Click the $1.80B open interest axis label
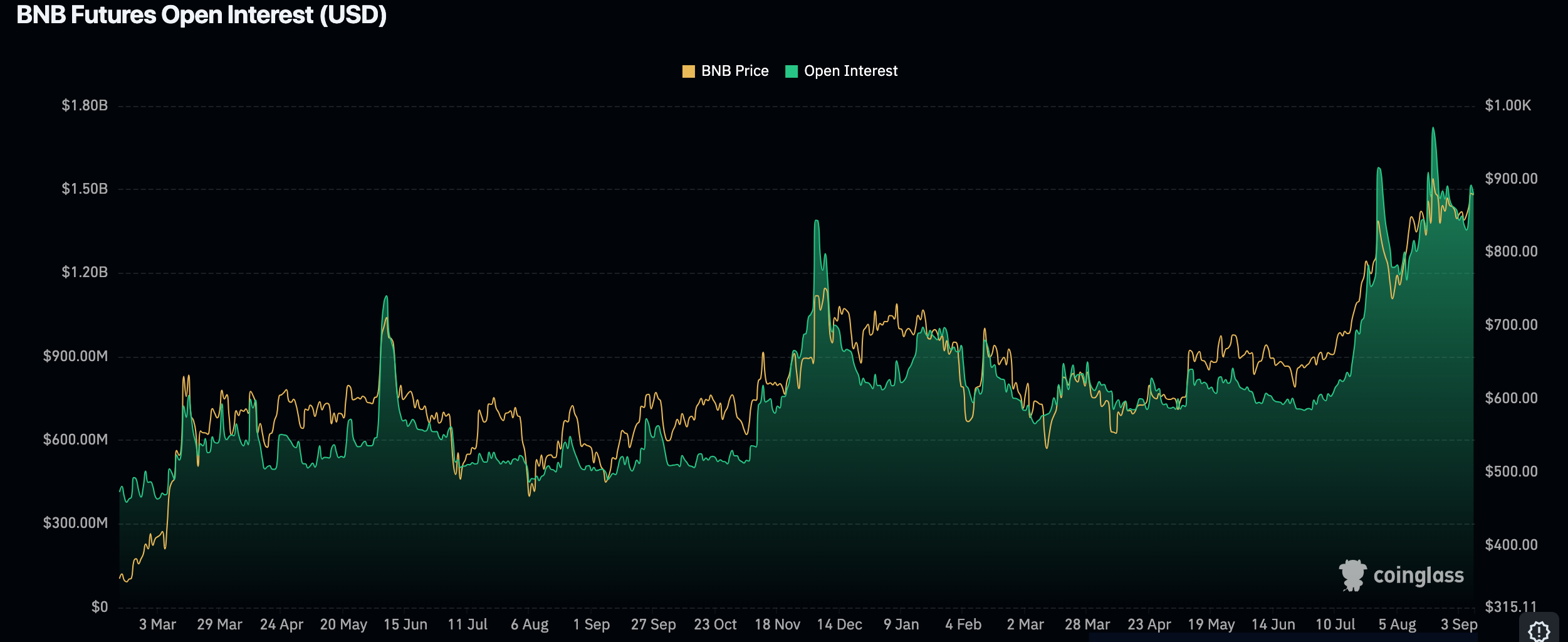1568x642 pixels. (85, 105)
